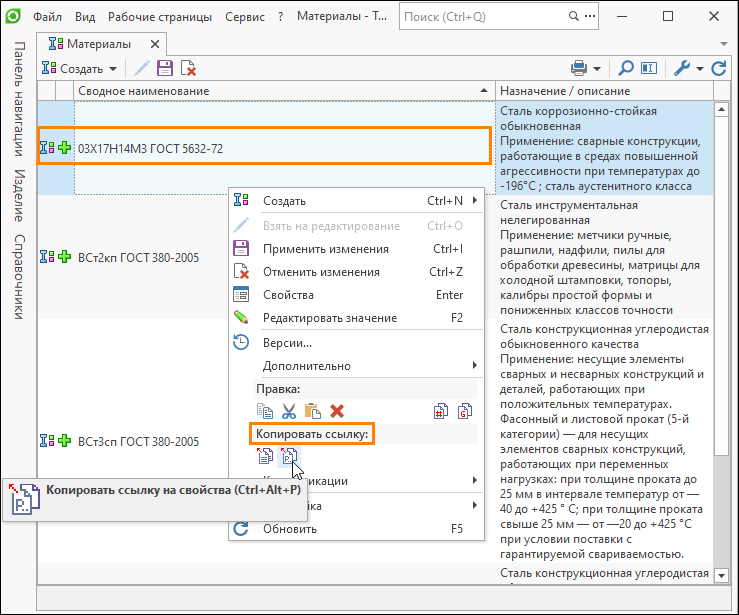The height and width of the screenshot is (615, 739).
Task: Click the copy-with-G icon under Правка
Action: click(465, 411)
